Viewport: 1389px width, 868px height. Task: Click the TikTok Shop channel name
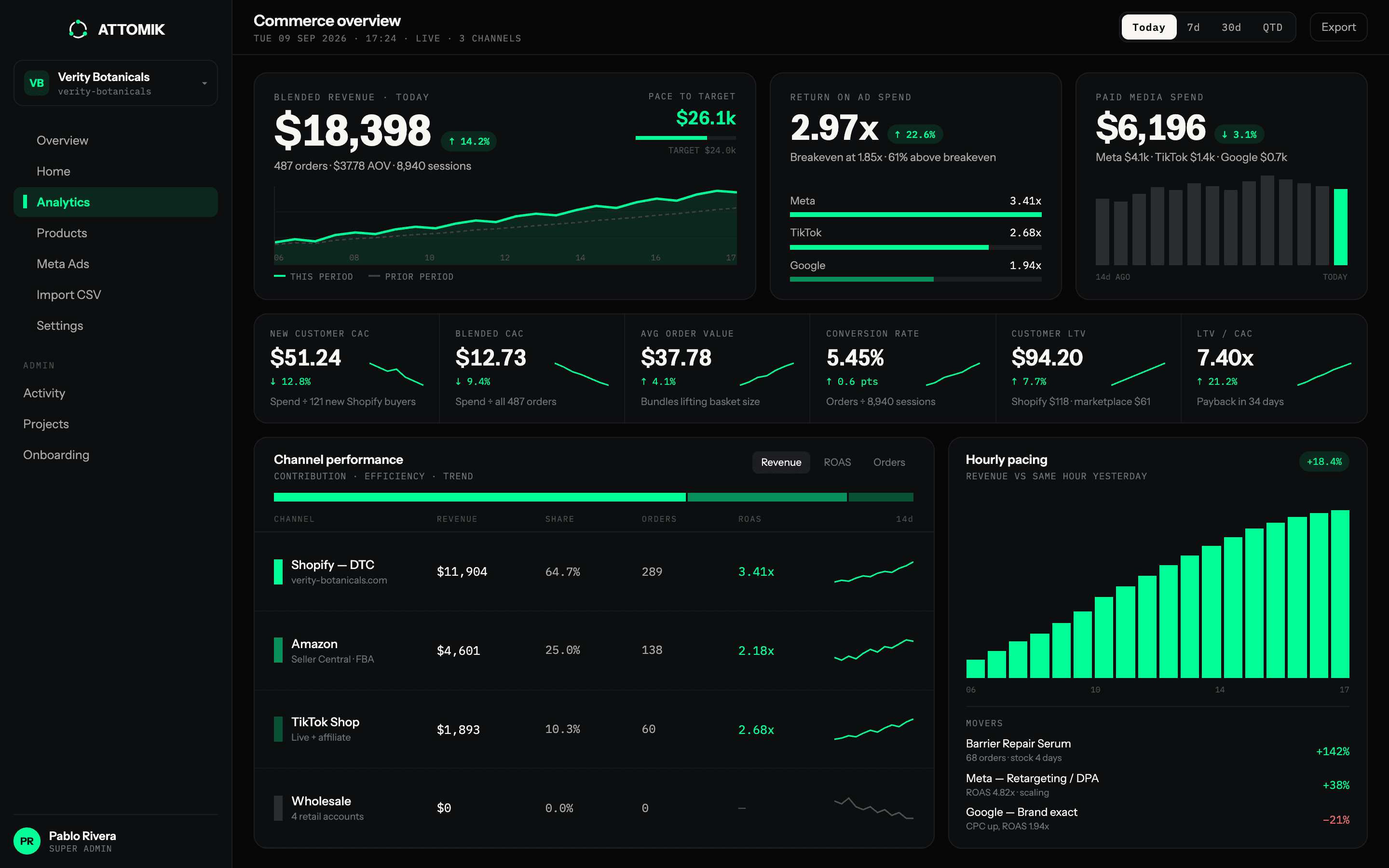pyautogui.click(x=325, y=721)
